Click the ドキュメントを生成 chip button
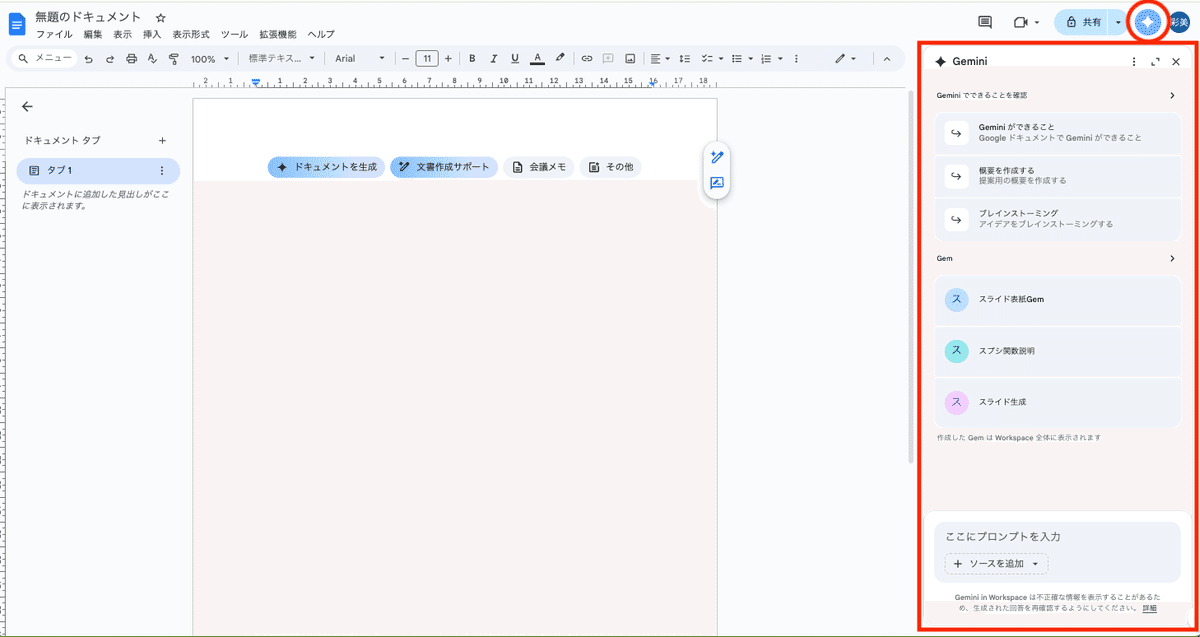This screenshot has width=1200, height=637. (326, 167)
